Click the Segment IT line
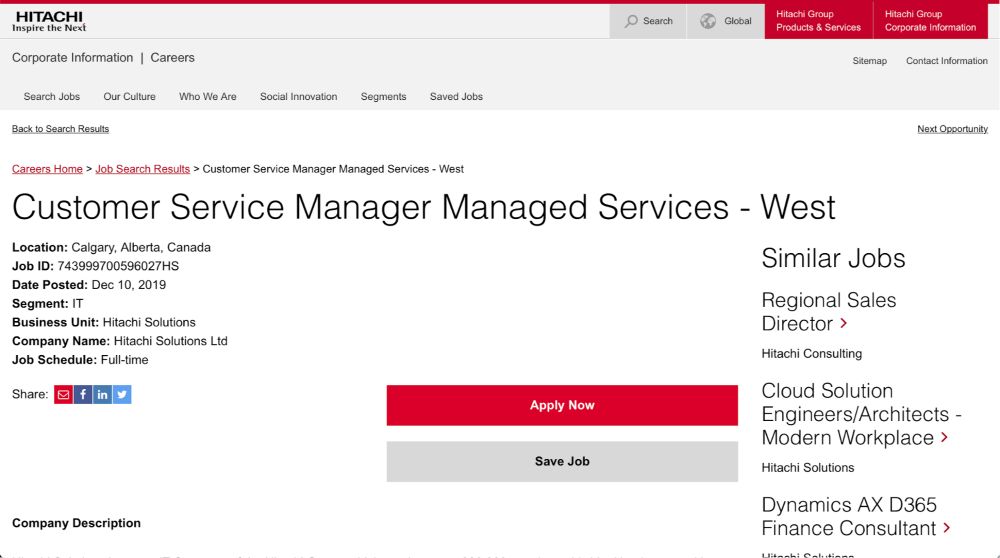 pos(47,304)
